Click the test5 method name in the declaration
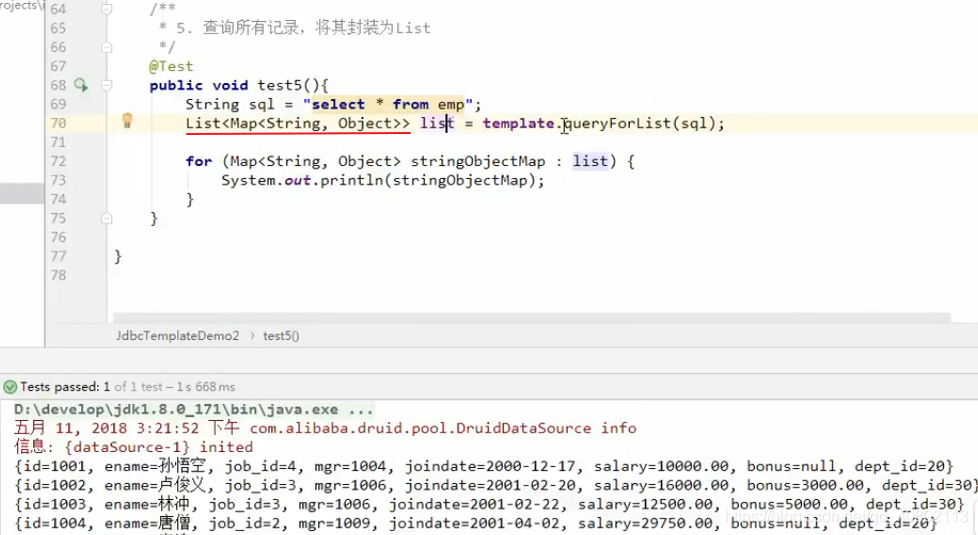Viewport: 978px width, 535px height. pyautogui.click(x=279, y=85)
